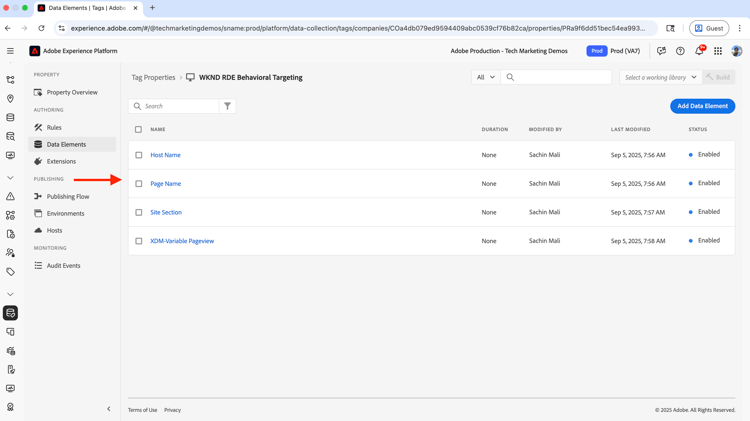
Task: Click the hamburger menu icon
Action: (x=10, y=51)
